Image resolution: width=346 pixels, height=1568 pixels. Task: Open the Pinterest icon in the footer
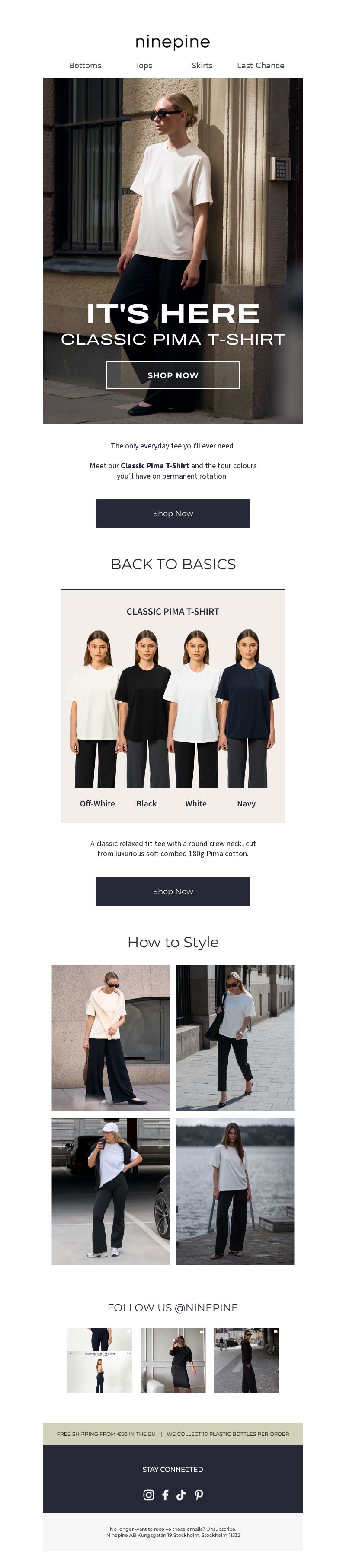pos(199,1494)
